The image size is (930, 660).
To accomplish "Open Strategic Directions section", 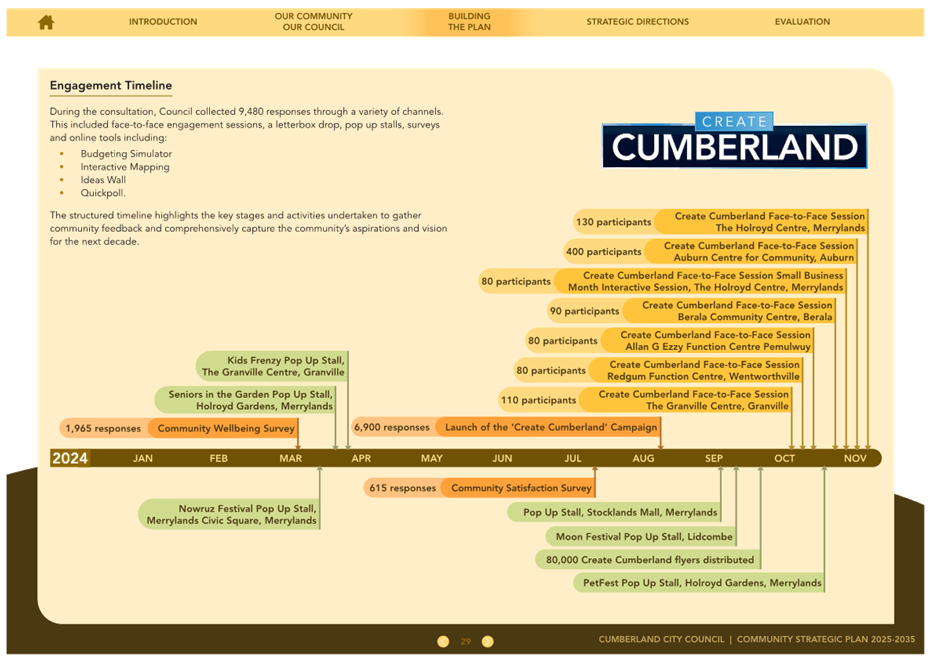I will tap(638, 21).
